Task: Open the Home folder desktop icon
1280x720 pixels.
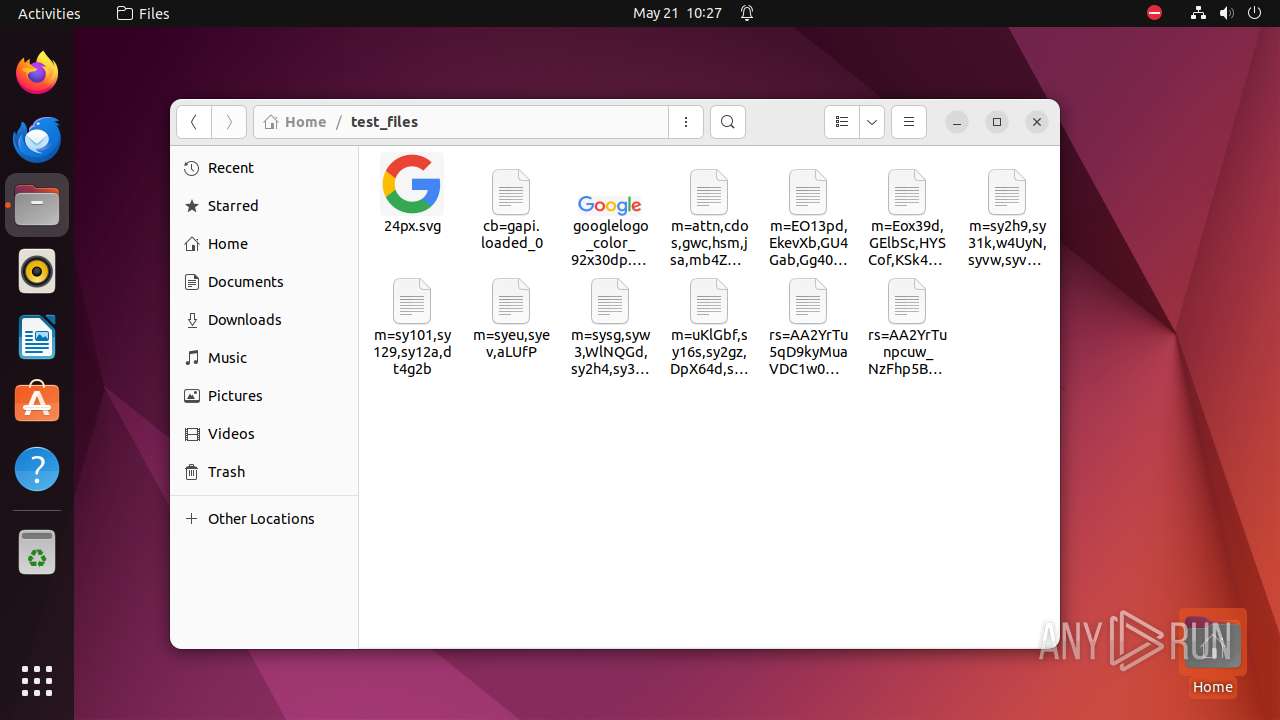Action: (1212, 653)
